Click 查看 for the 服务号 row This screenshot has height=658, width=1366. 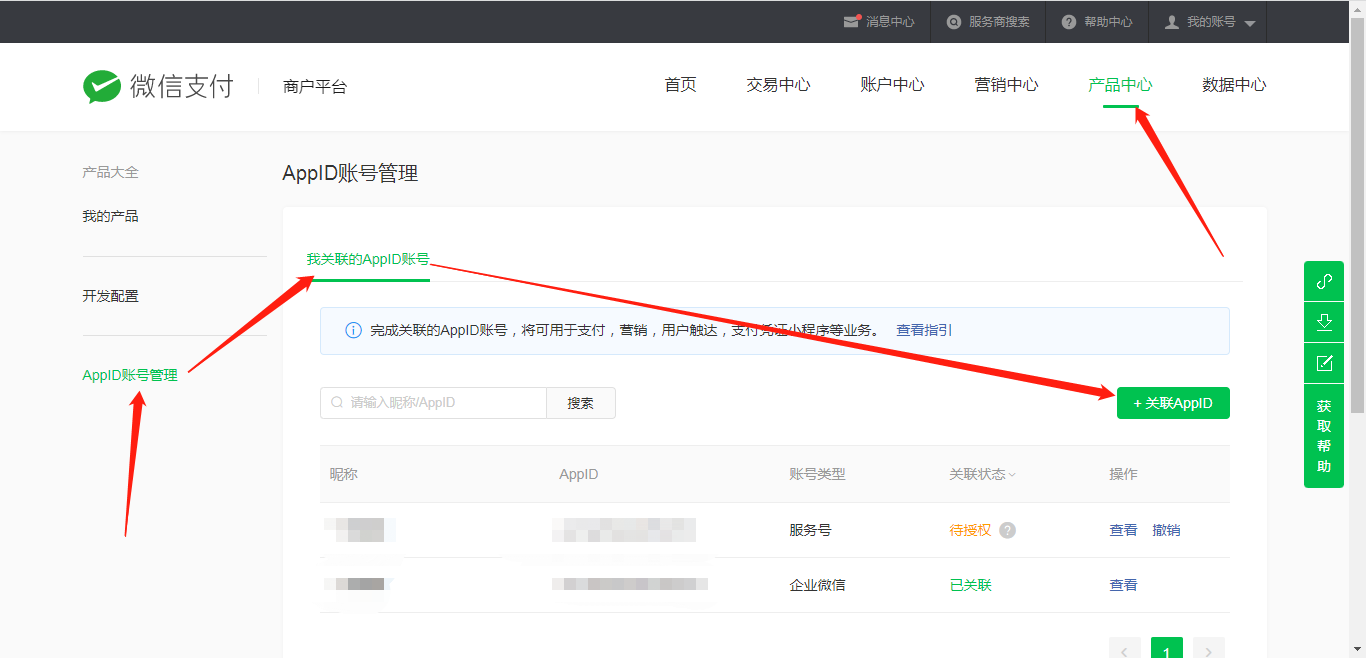(x=1123, y=530)
